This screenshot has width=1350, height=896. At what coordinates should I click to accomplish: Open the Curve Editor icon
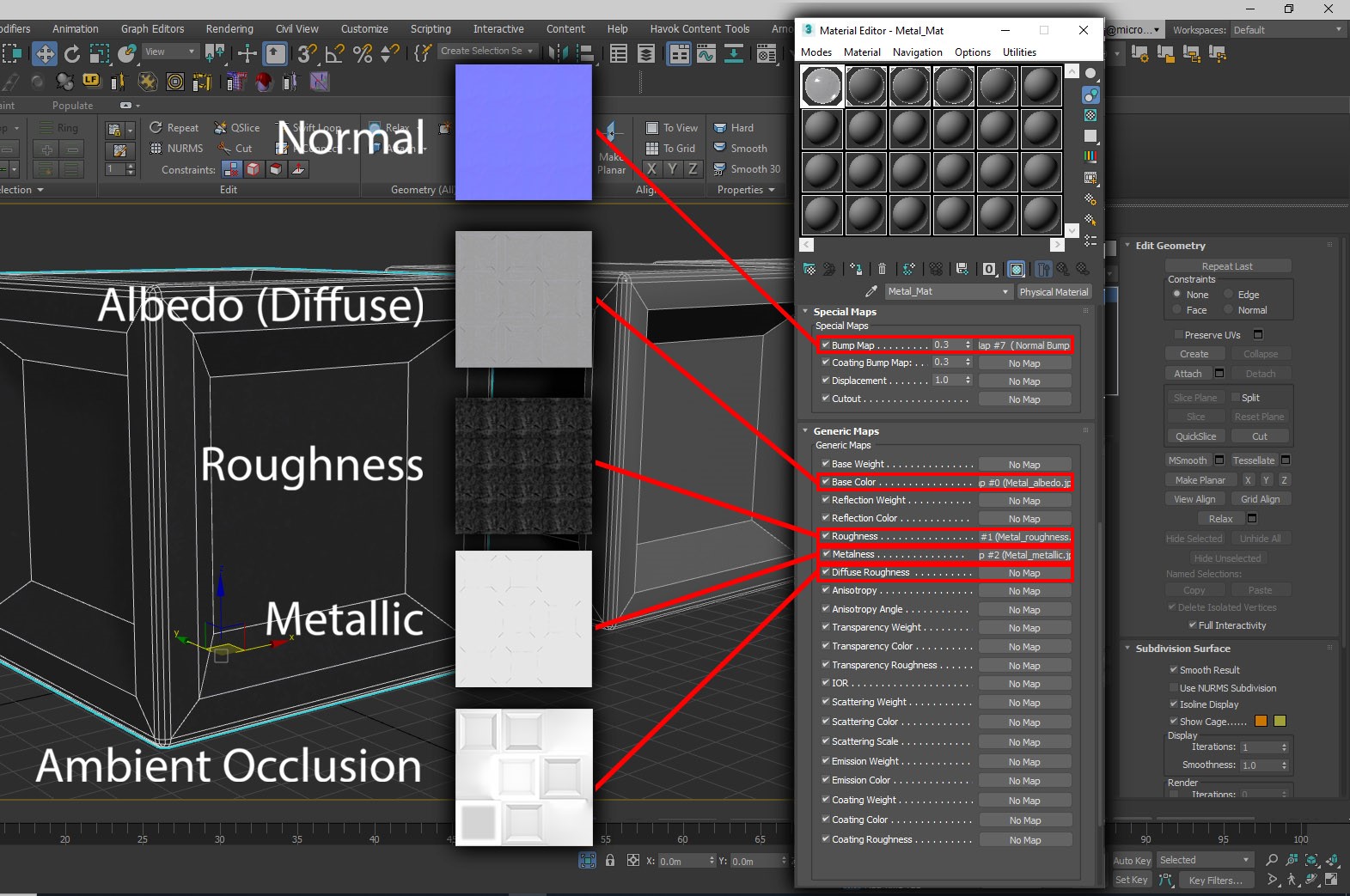pos(706,54)
